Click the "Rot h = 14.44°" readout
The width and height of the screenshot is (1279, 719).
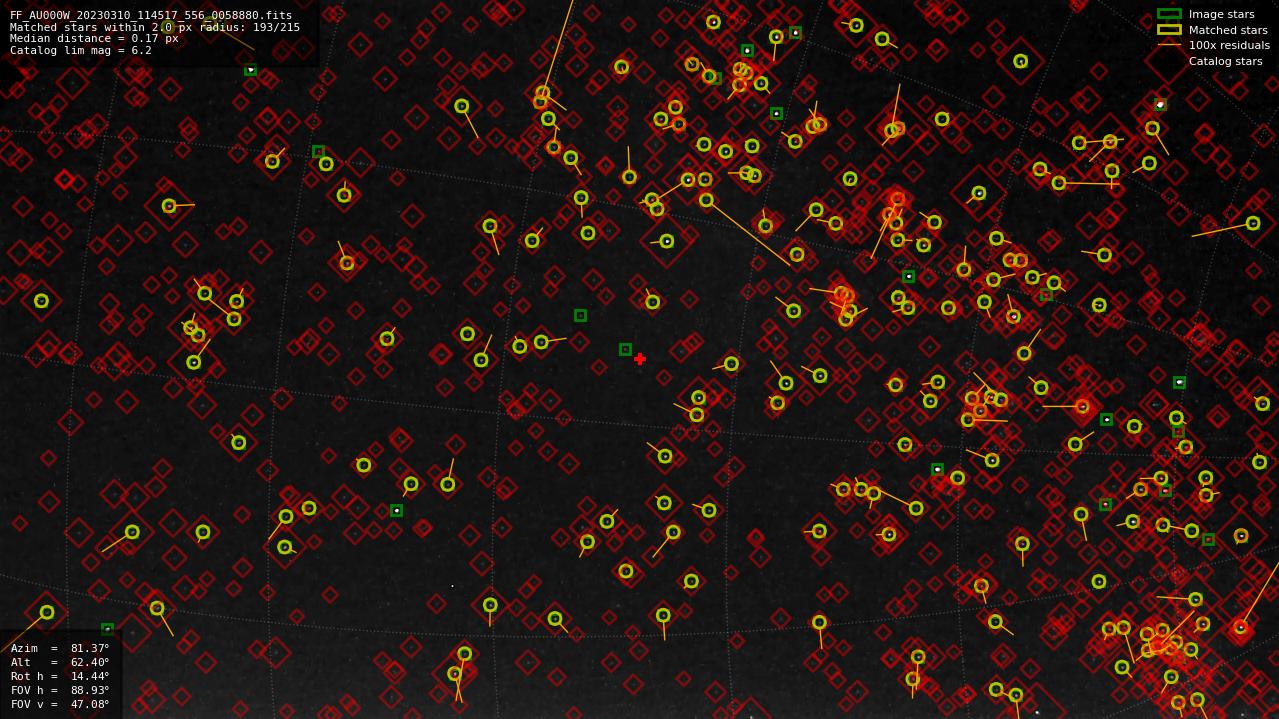click(x=60, y=677)
